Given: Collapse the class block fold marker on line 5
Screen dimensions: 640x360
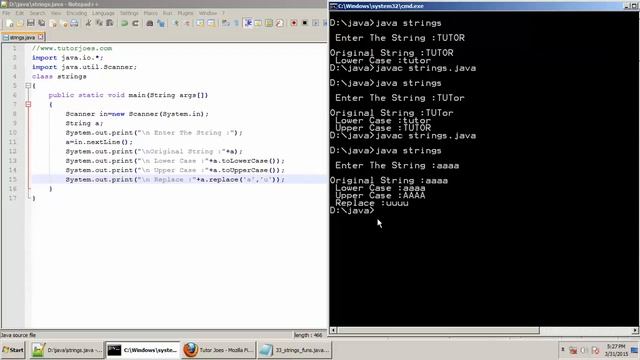Looking at the screenshot, I should pos(28,86).
